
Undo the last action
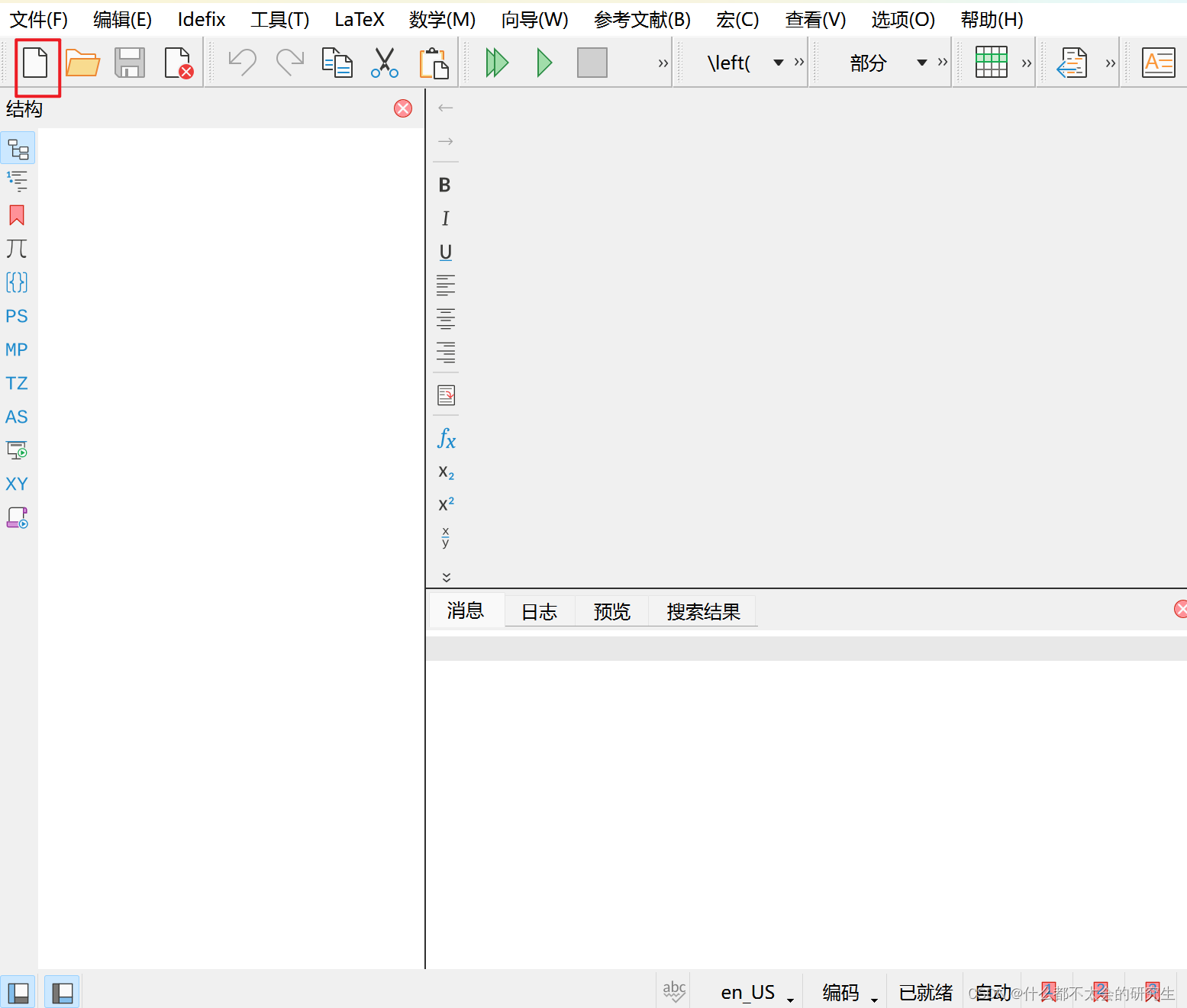[x=243, y=63]
